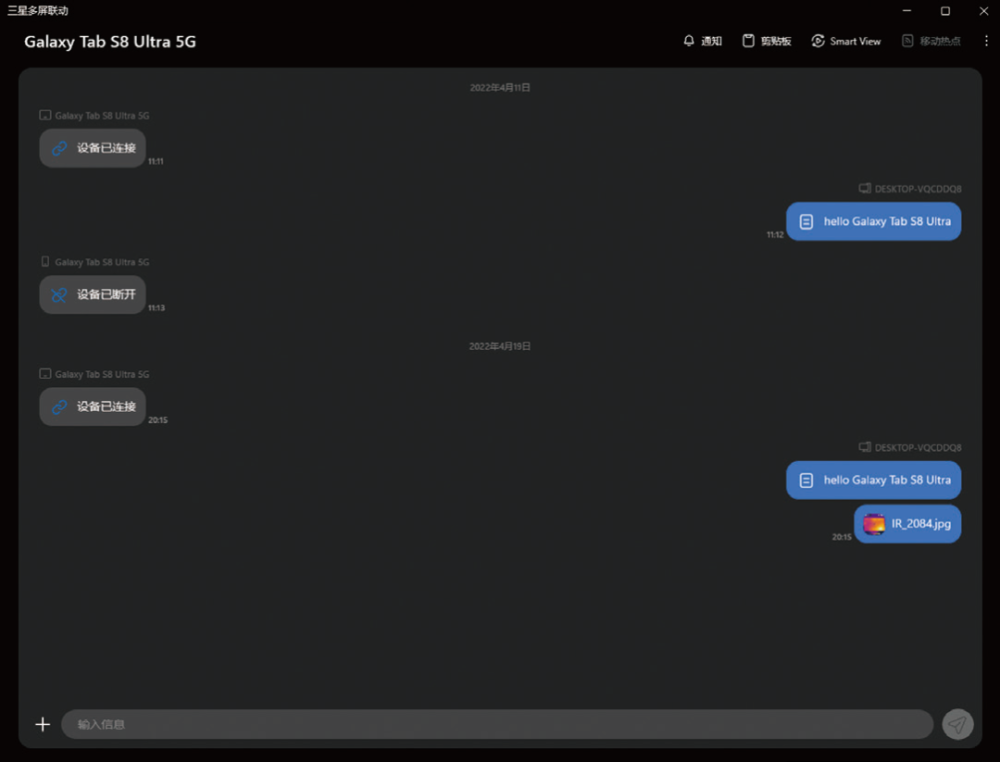The width and height of the screenshot is (1000, 762).
Task: Click the text document icon in first blue message
Action: pos(806,221)
